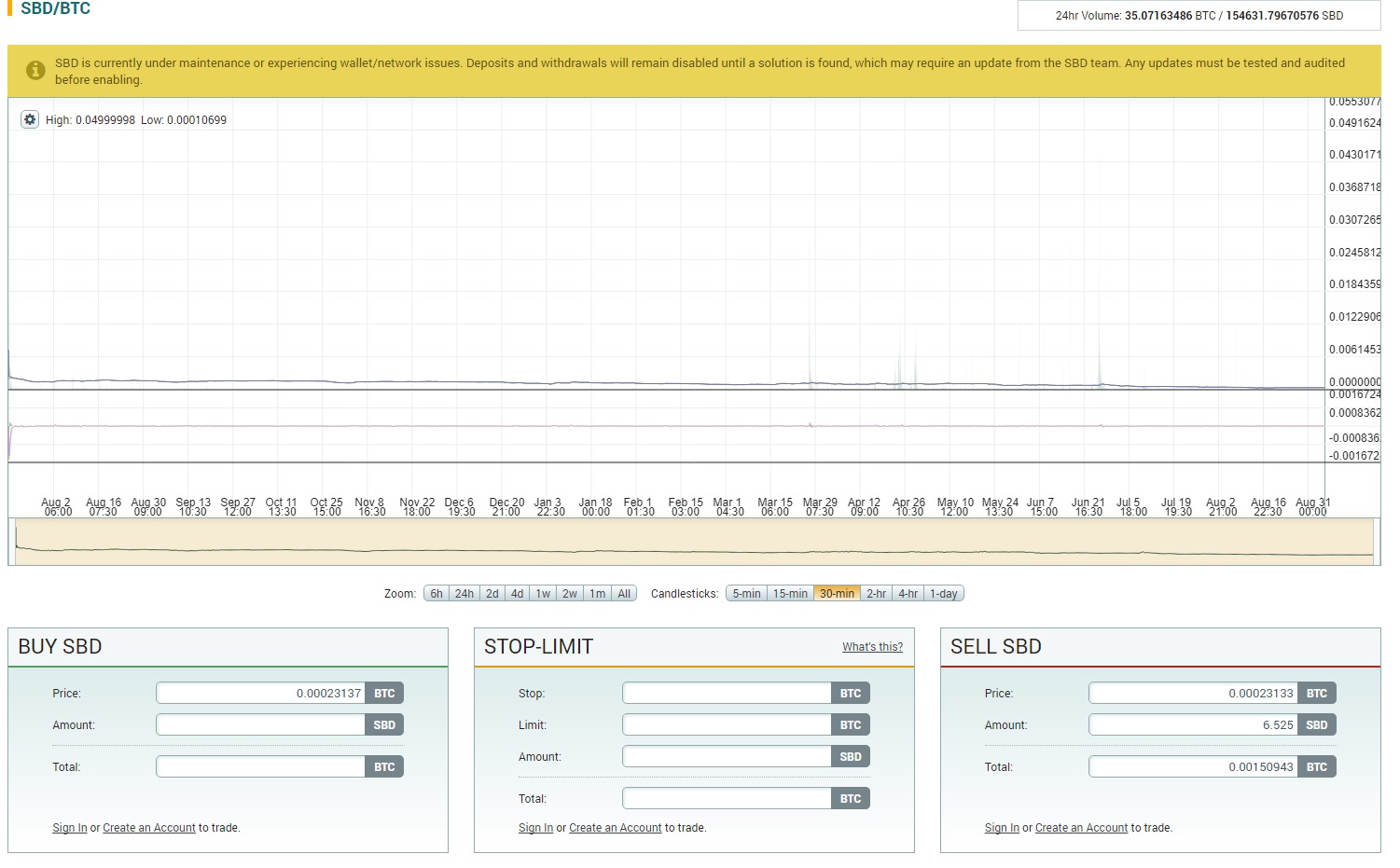Click the BUY SBD panel heading
1400x868 pixels.
point(60,647)
